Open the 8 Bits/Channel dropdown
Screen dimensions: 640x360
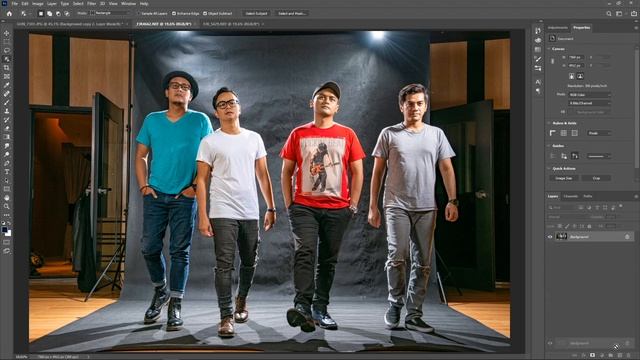point(590,103)
